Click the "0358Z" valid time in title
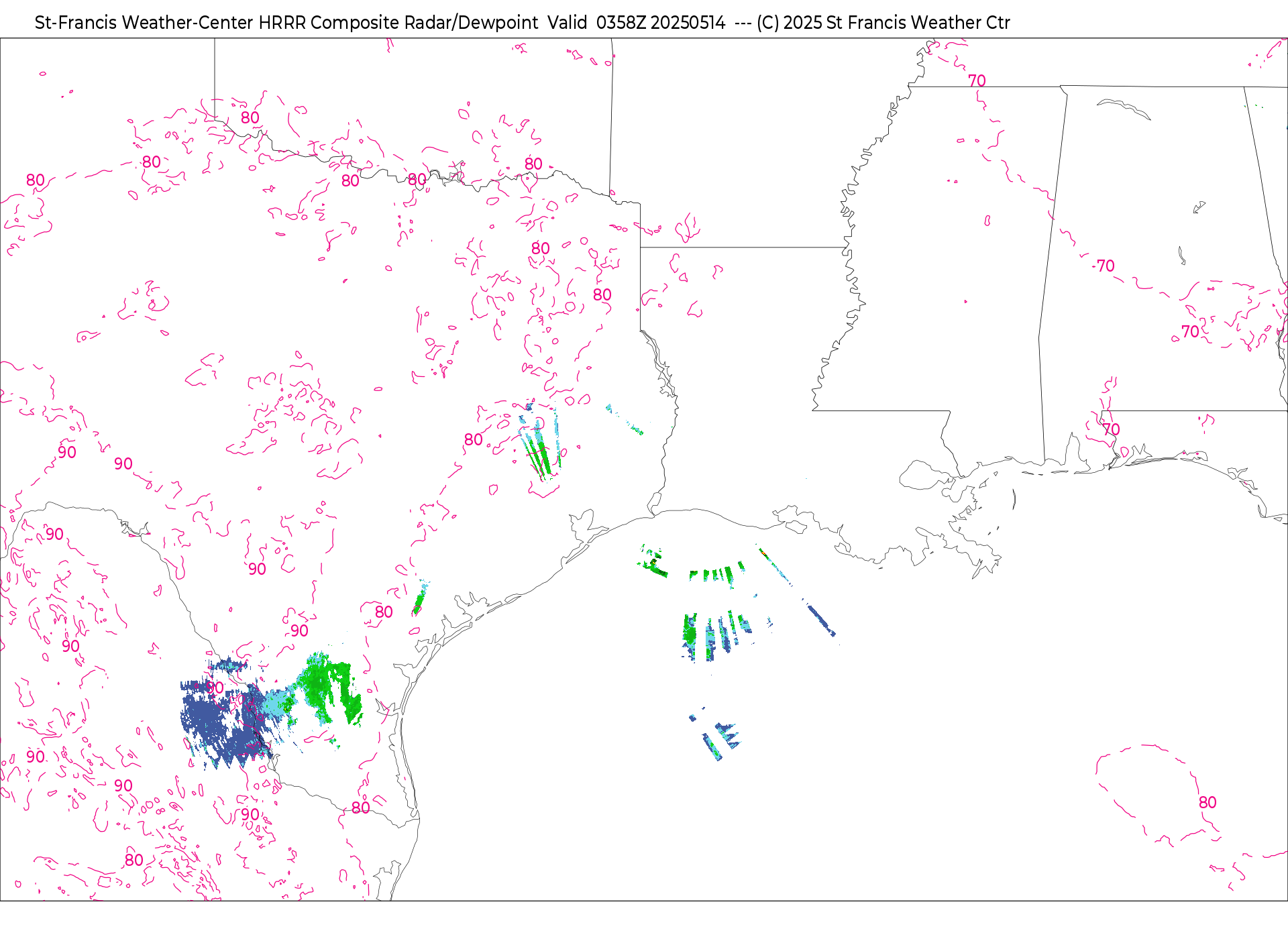Viewport: 1288px width, 939px height. coord(621,23)
